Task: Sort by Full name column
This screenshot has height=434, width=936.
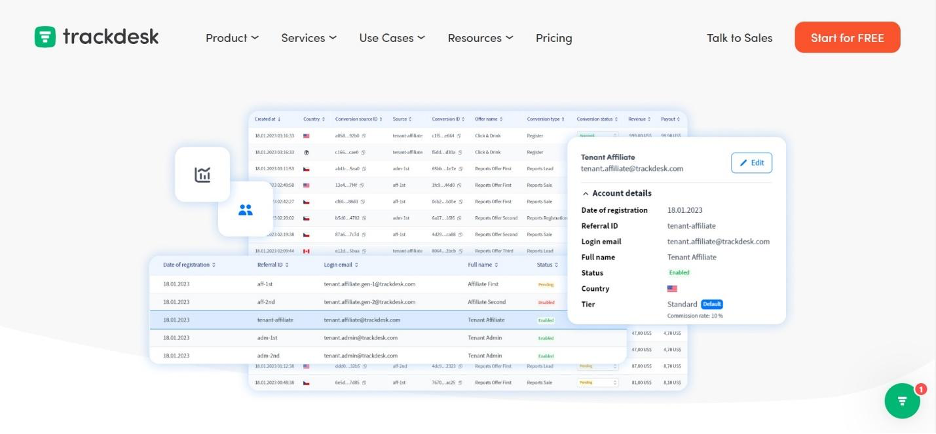Action: (484, 264)
